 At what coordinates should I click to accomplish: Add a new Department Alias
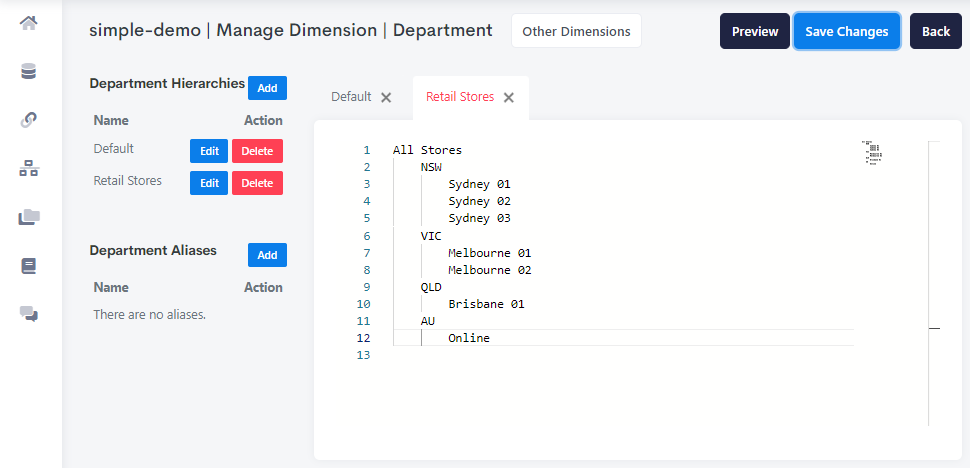267,255
